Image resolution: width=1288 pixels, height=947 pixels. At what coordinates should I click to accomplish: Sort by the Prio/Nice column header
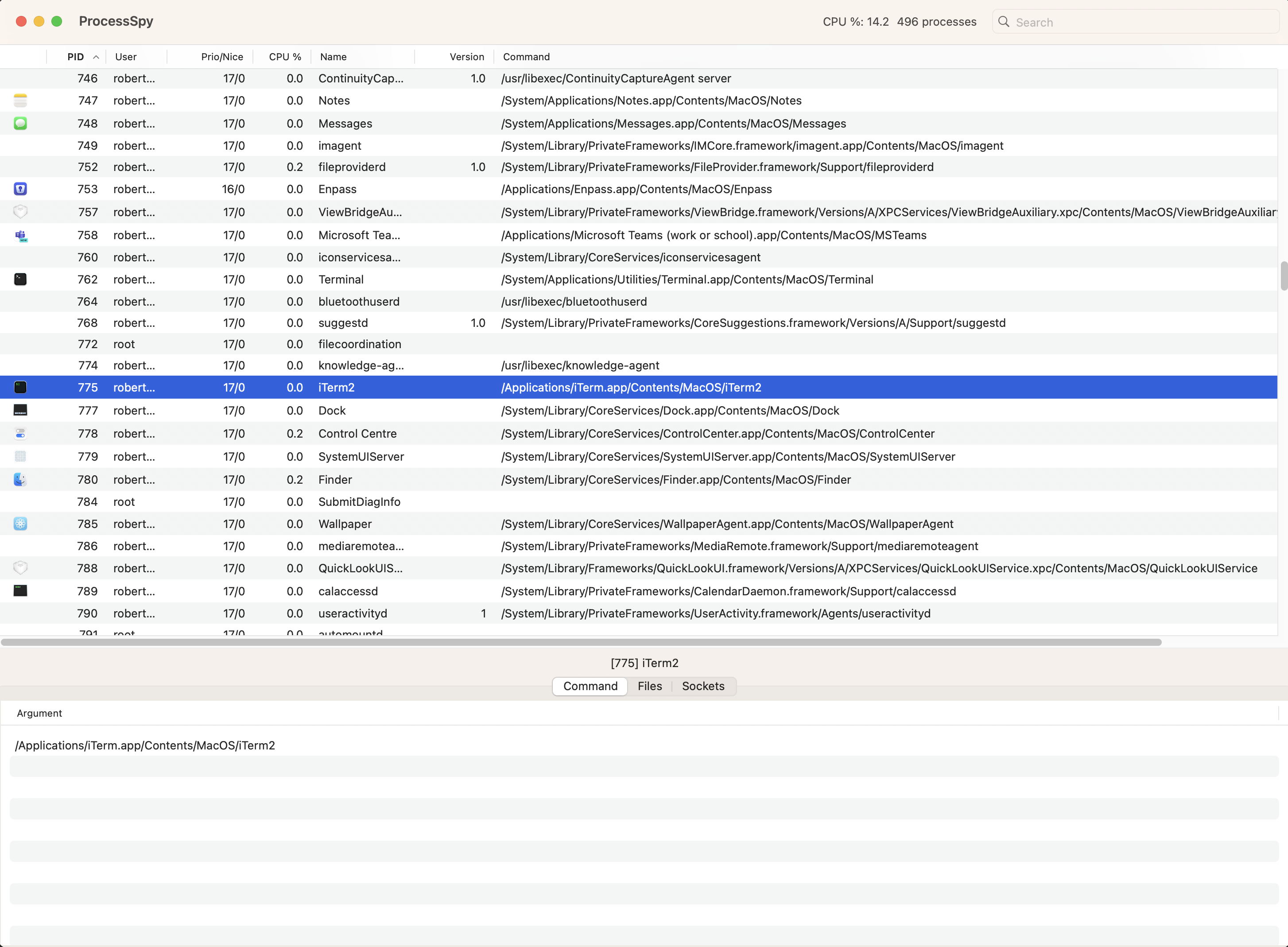(x=210, y=57)
